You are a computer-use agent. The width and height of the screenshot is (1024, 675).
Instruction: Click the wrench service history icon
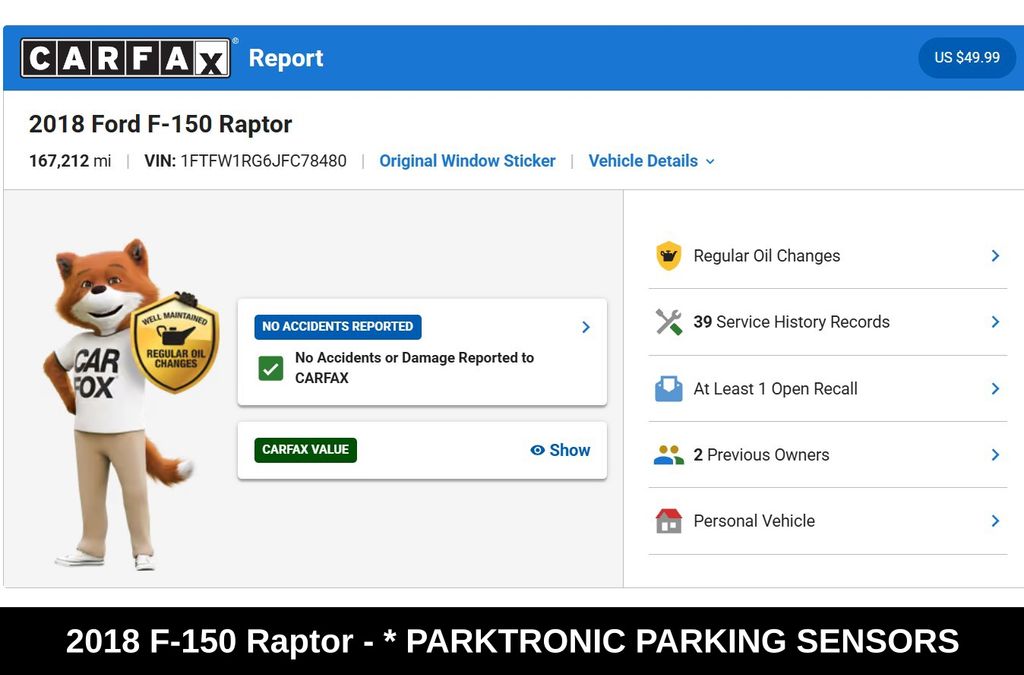point(668,322)
